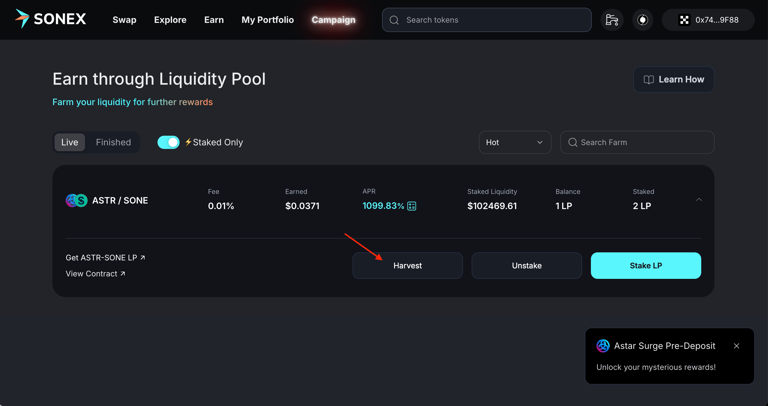Screen dimensions: 768x406
Task: Switch to the Live farms tab
Action: pos(70,143)
